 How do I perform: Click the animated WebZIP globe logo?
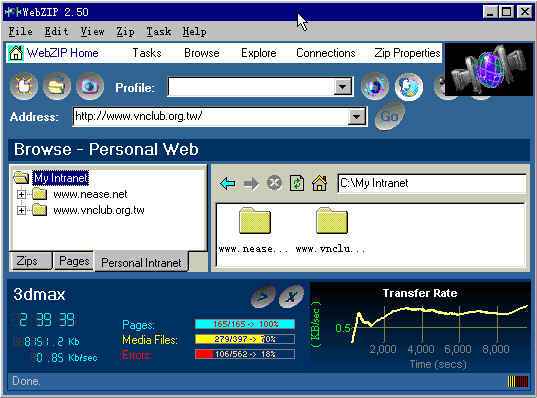[x=489, y=70]
